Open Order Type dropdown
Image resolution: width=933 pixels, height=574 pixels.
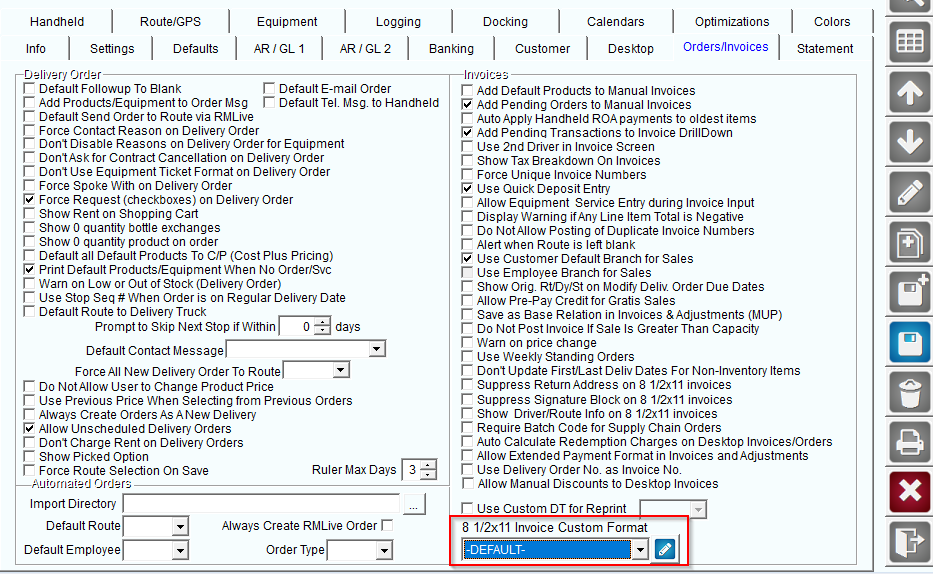click(384, 550)
